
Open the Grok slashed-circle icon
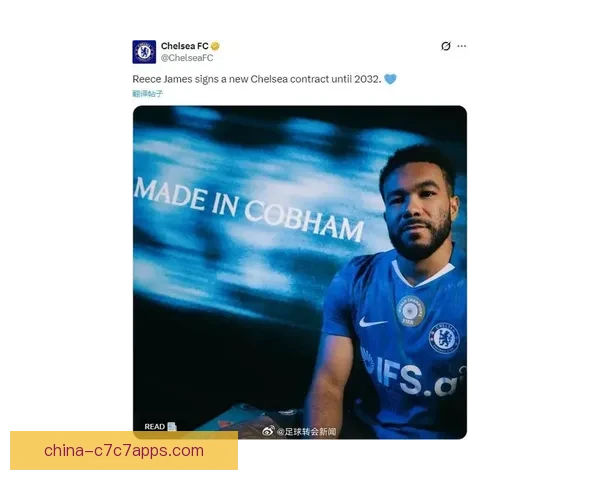[445, 46]
